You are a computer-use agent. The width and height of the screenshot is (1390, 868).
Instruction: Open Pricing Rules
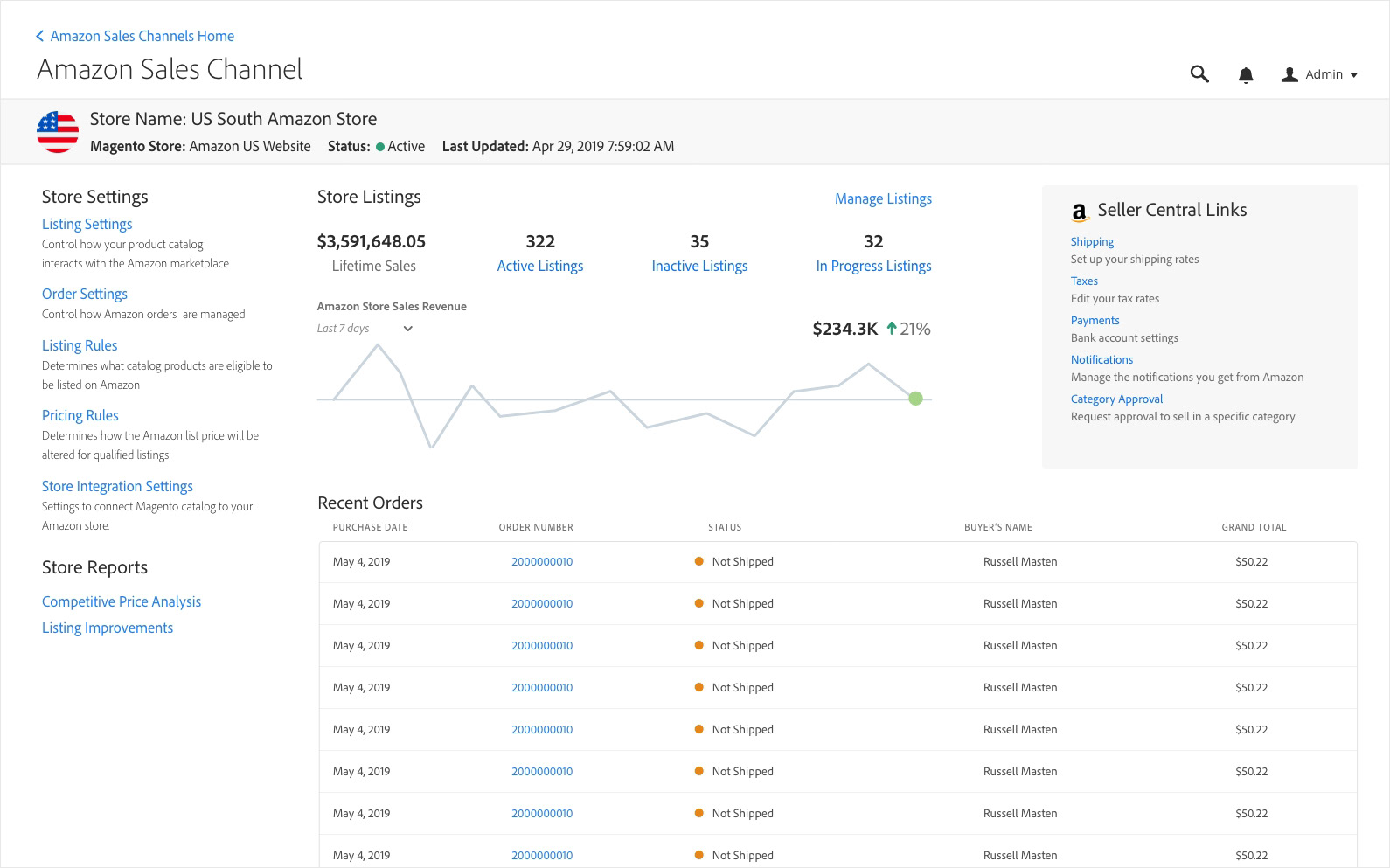click(80, 415)
